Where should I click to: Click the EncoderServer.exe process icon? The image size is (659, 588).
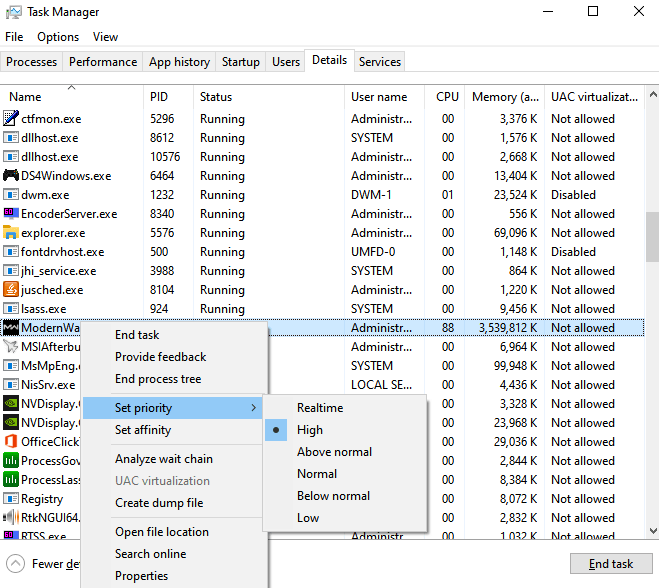click(12, 214)
